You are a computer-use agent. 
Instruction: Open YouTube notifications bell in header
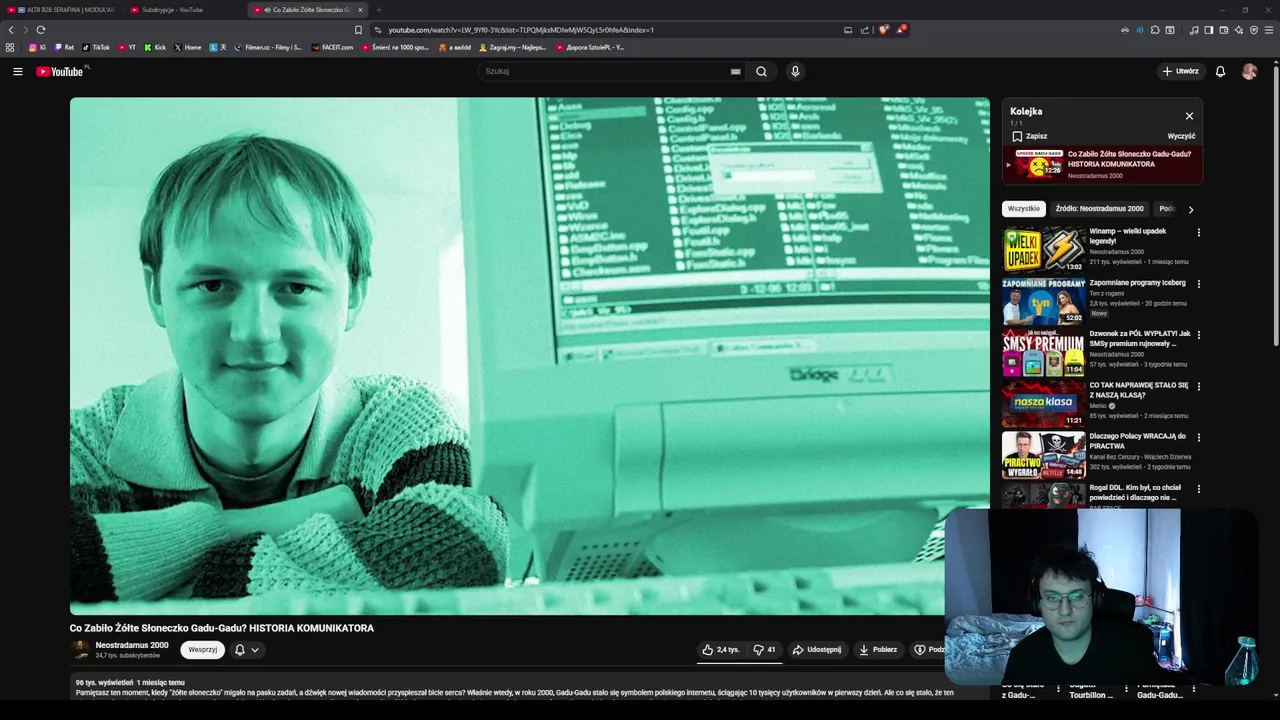[x=1220, y=71]
